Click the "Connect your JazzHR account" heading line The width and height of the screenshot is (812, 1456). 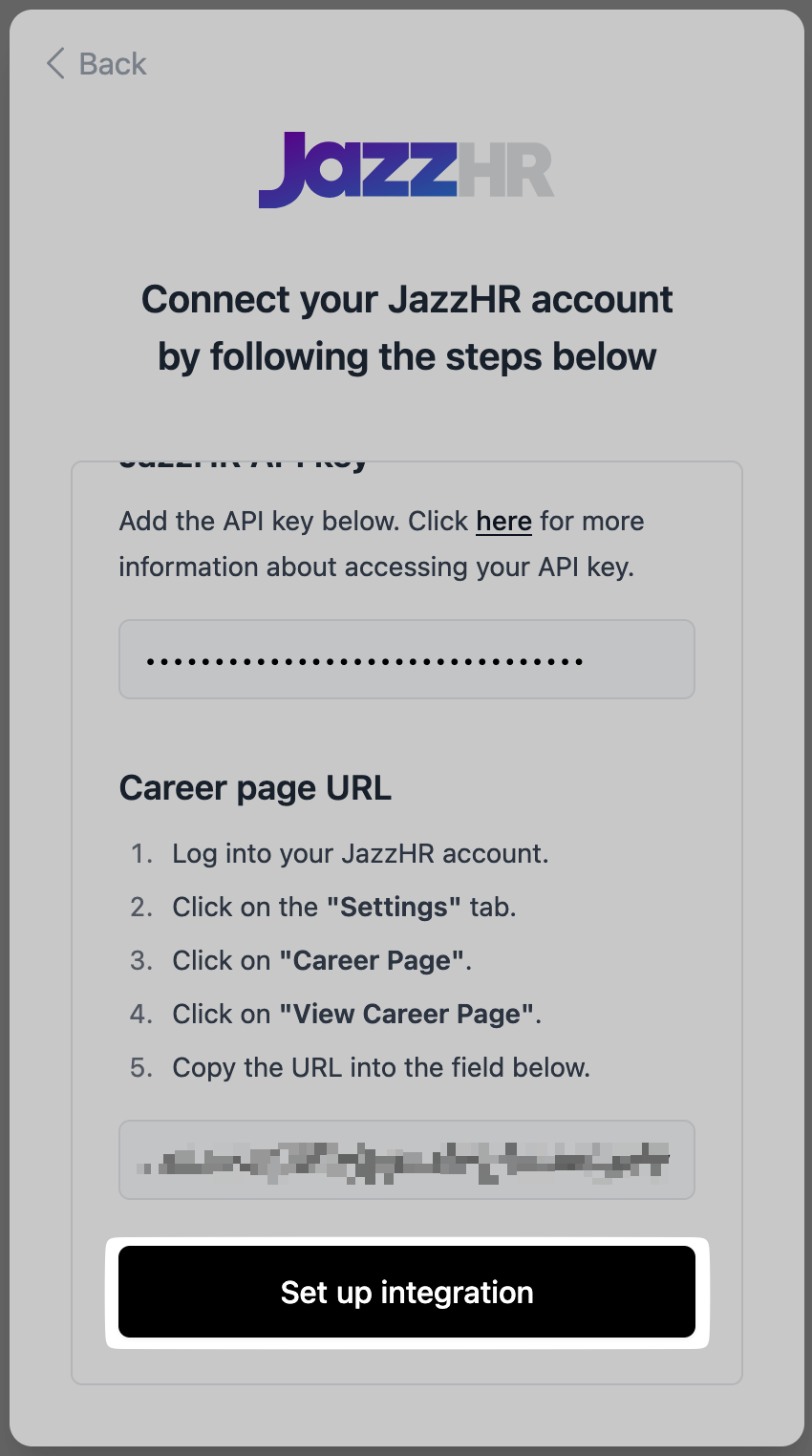[x=407, y=300]
